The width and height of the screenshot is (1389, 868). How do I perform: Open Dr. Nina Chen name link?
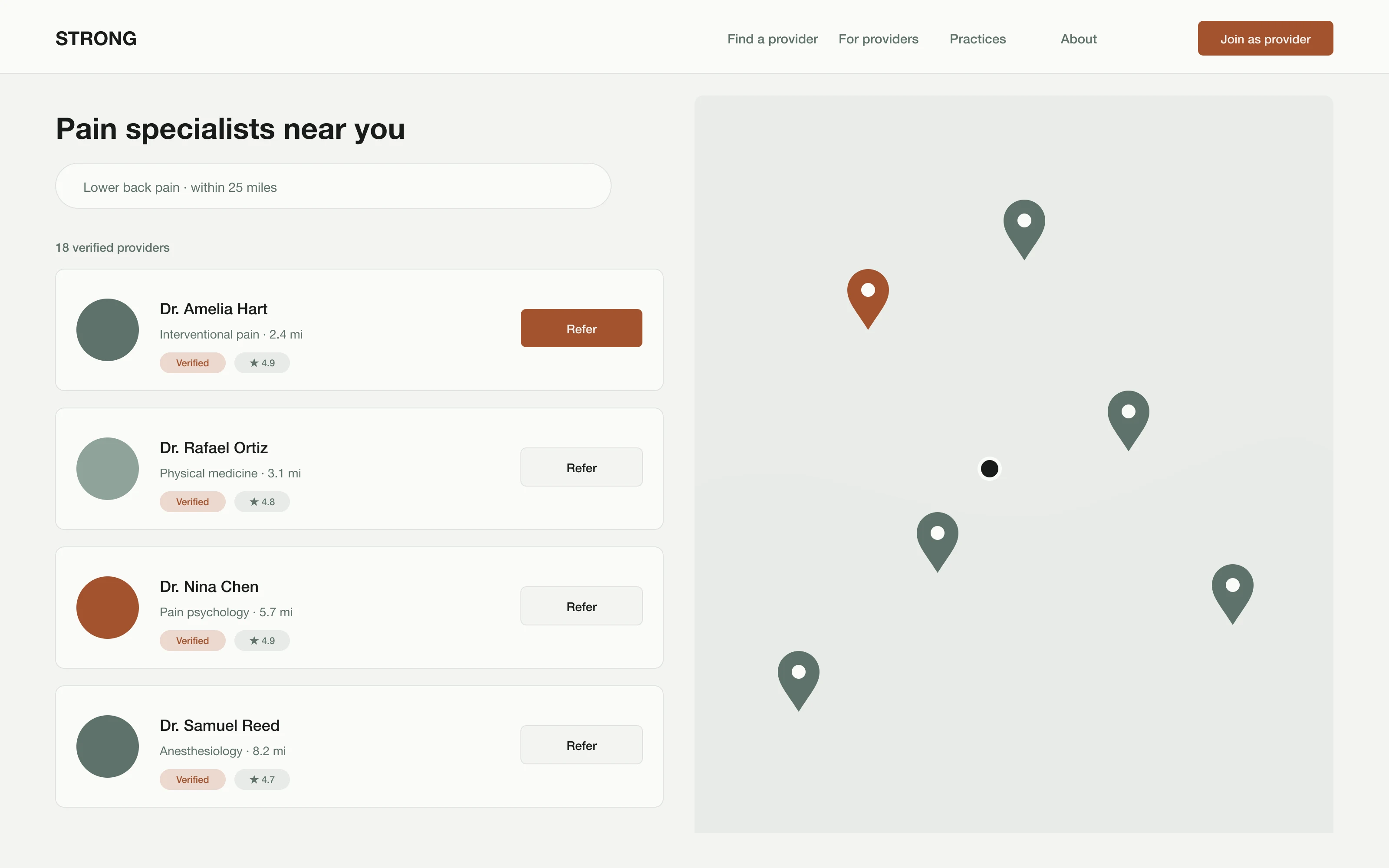tap(209, 587)
